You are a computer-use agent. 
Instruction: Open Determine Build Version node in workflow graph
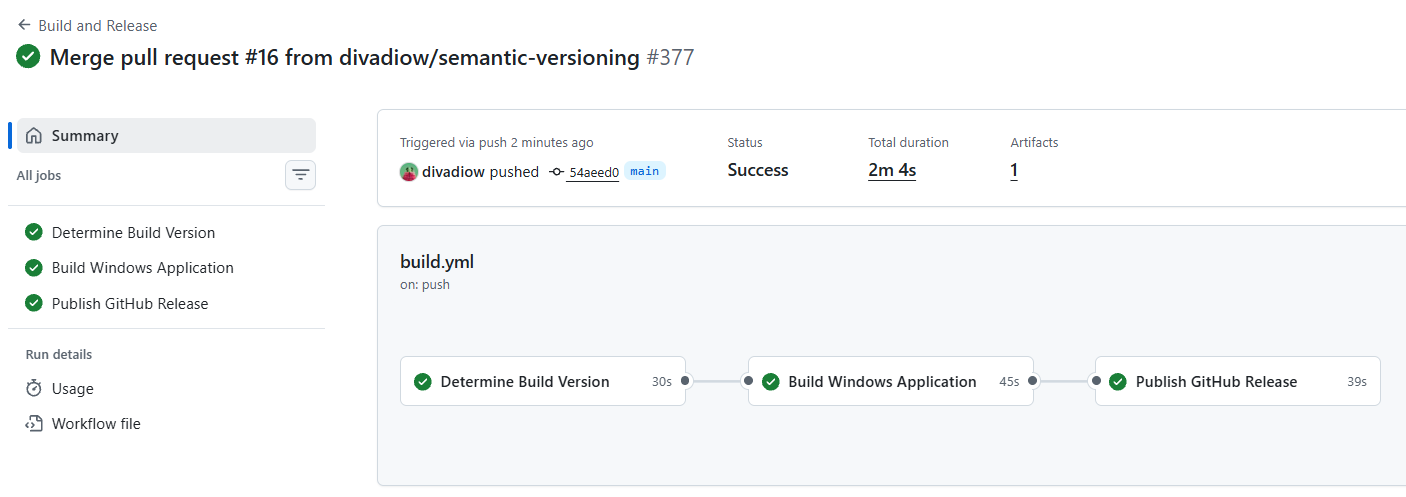pos(543,381)
